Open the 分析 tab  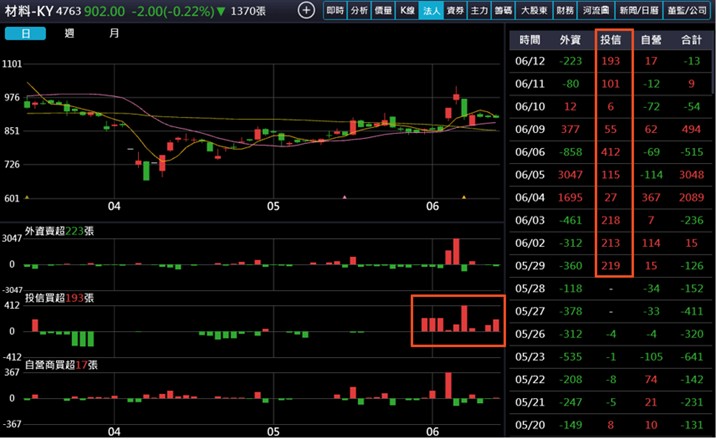click(x=360, y=10)
